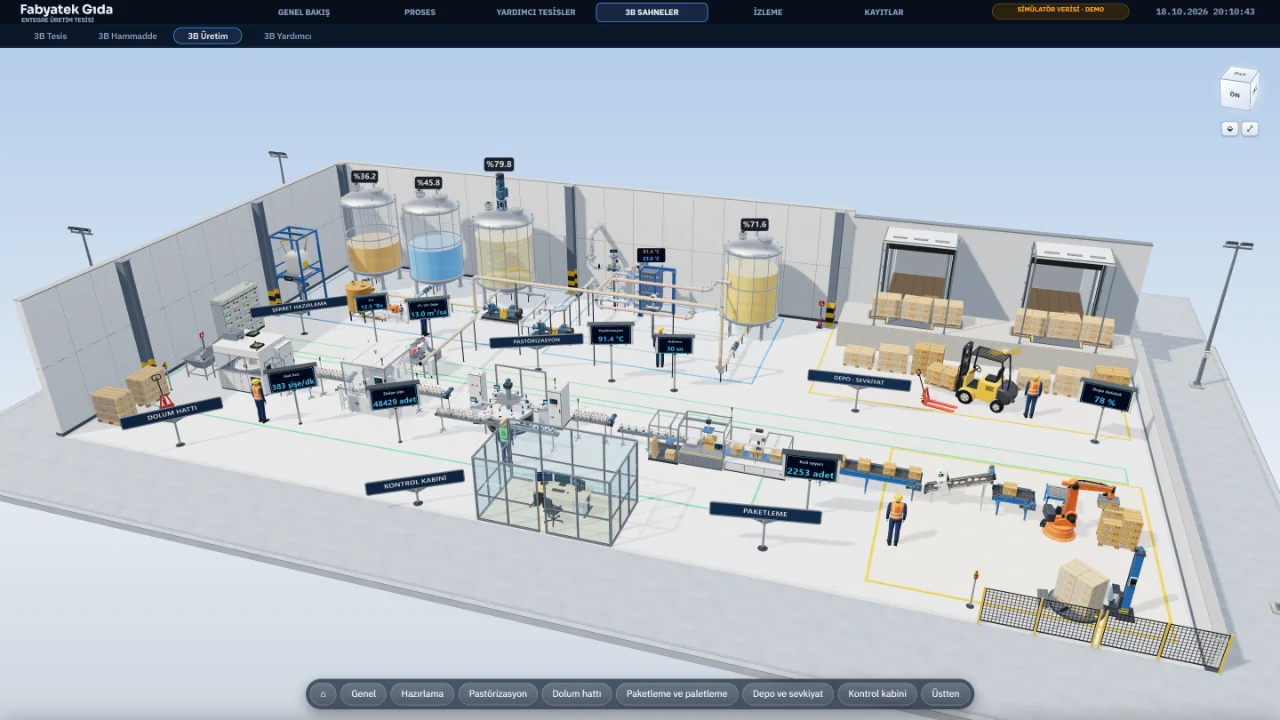The height and width of the screenshot is (720, 1280).
Task: Click the fullscreen arrows icon below view cube
Action: click(x=1250, y=129)
